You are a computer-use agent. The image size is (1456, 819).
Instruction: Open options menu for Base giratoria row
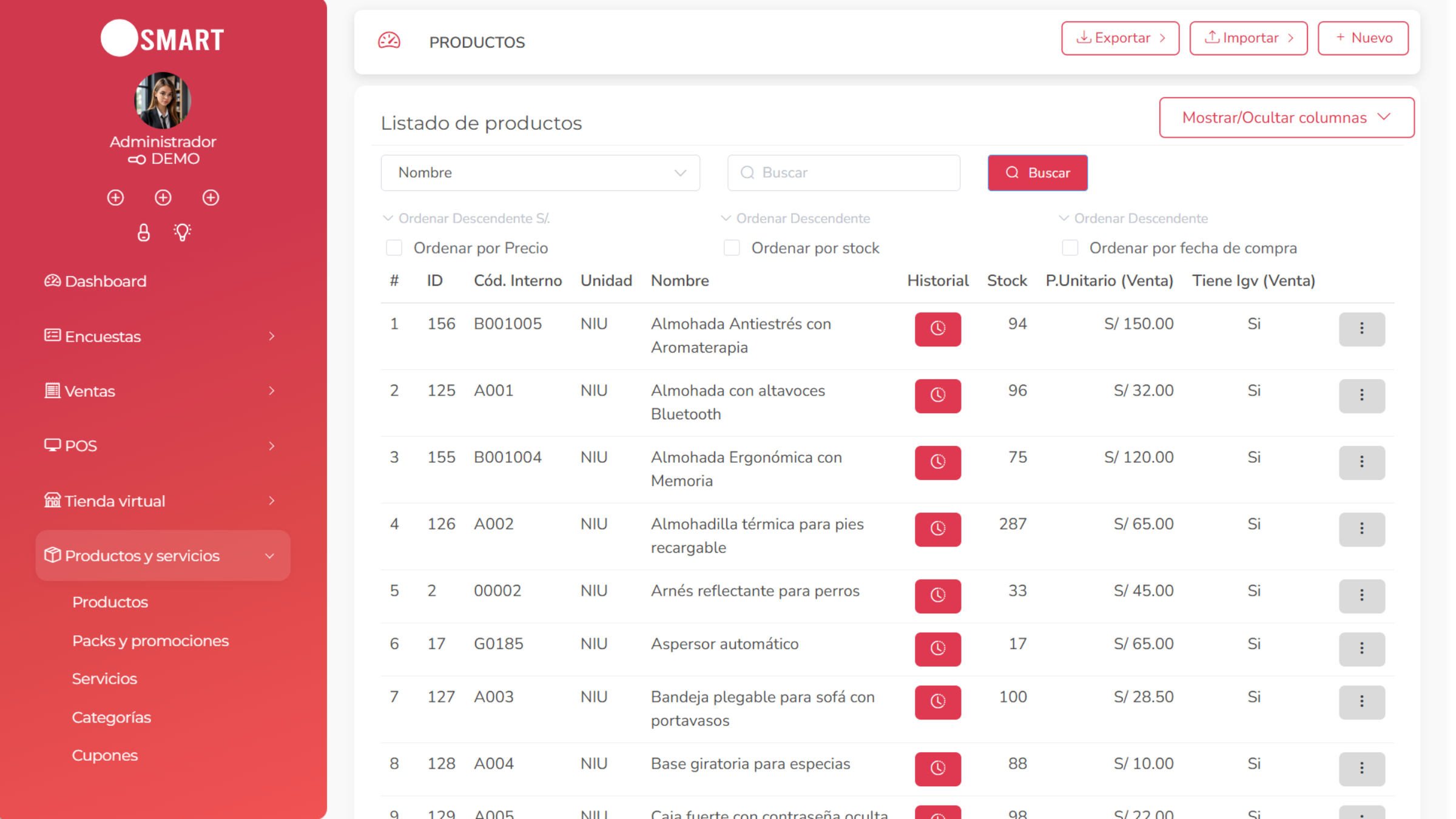pos(1361,768)
